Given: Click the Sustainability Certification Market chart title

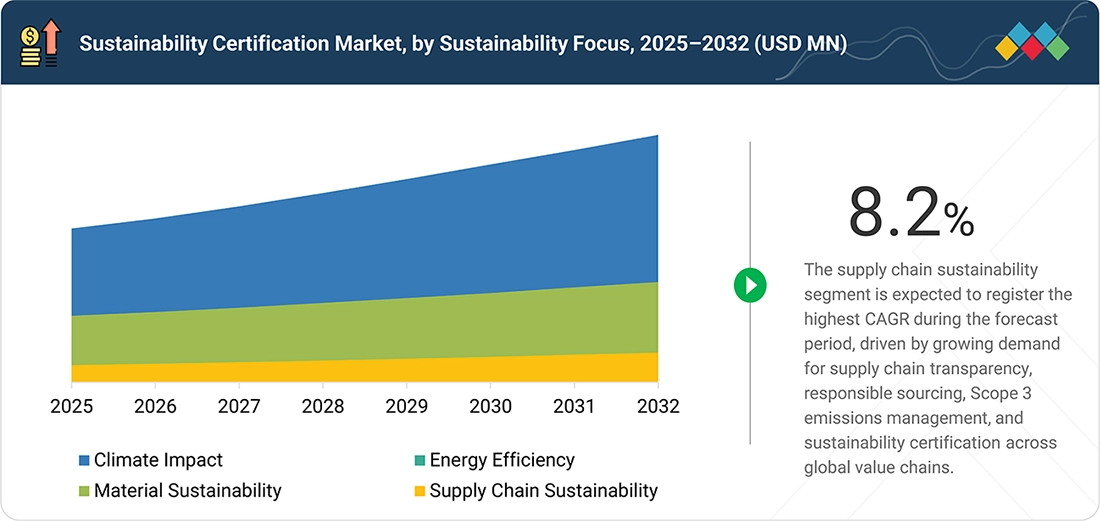Looking at the screenshot, I should 463,44.
